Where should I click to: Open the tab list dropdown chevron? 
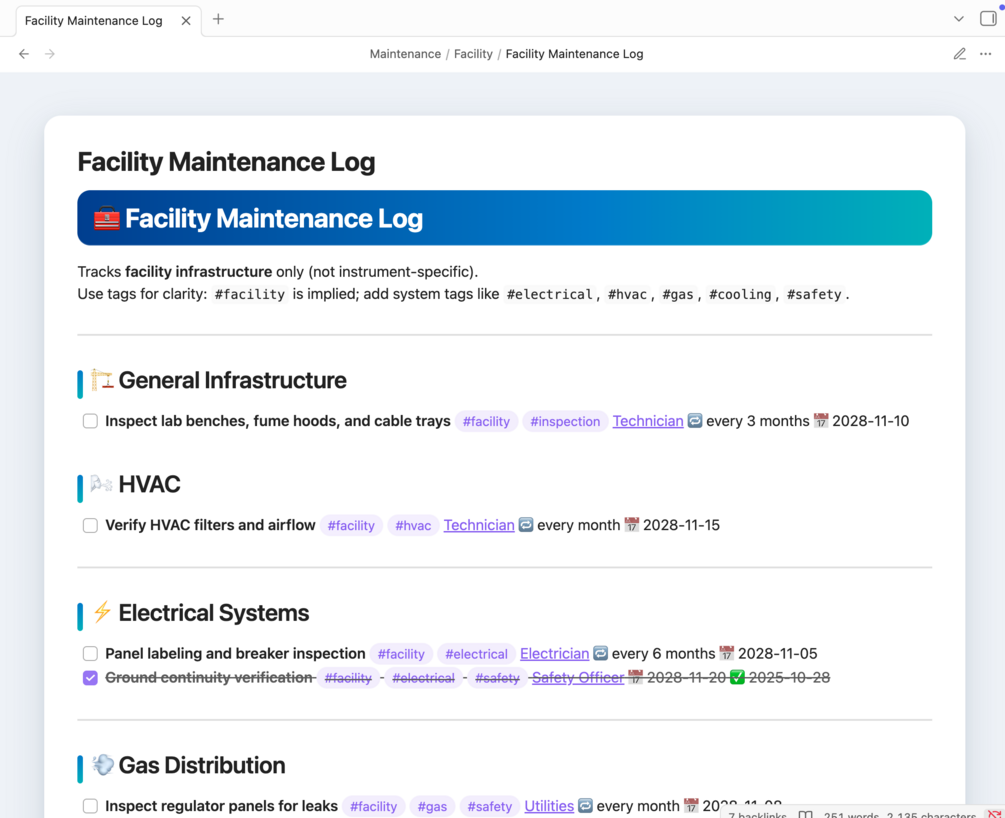point(959,19)
